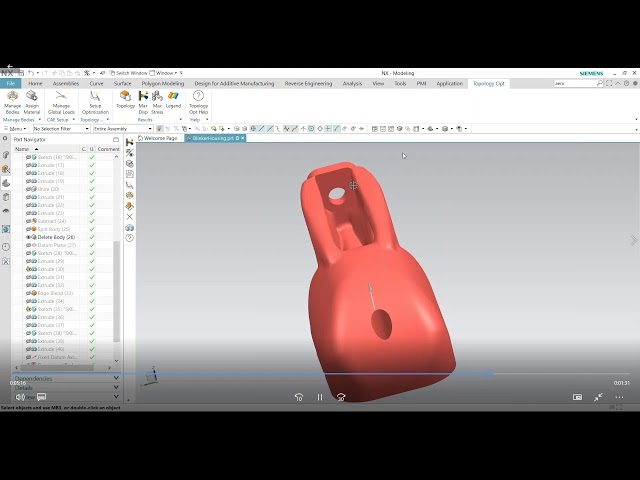
Task: Toggle visibility of Extrude (34)
Action: [29, 301]
